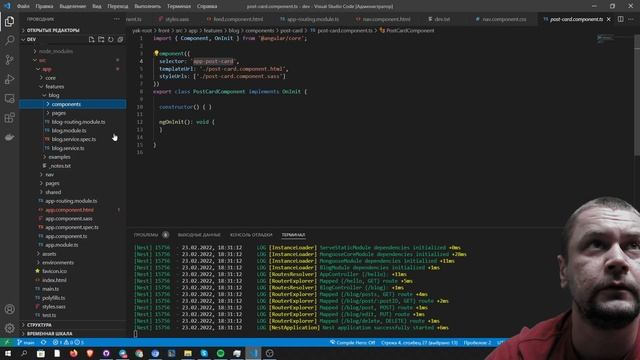Expand the components folder

point(66,104)
